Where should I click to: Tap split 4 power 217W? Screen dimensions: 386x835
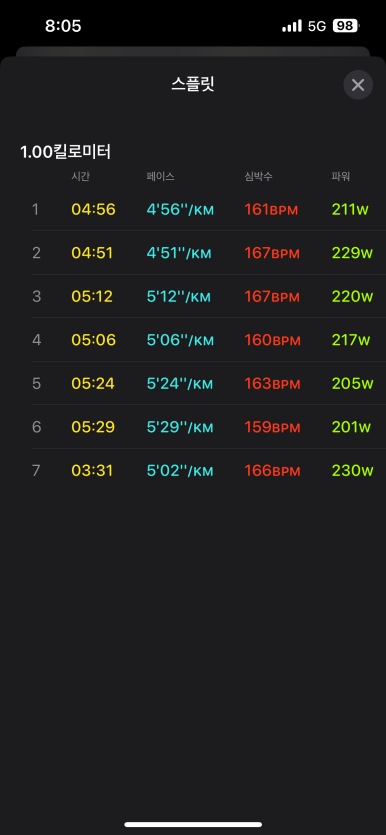(351, 340)
